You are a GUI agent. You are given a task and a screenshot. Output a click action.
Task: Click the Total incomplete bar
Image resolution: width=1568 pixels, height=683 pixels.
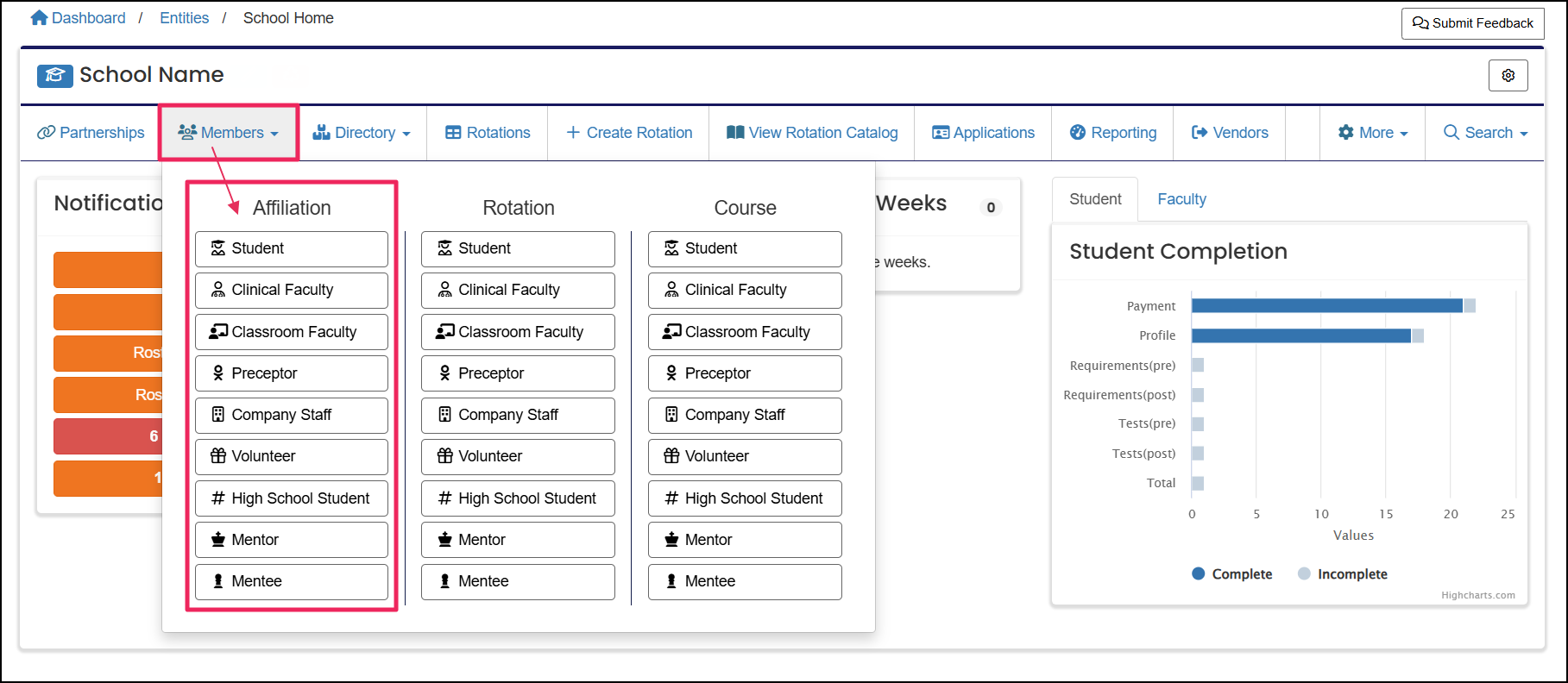coord(1198,483)
